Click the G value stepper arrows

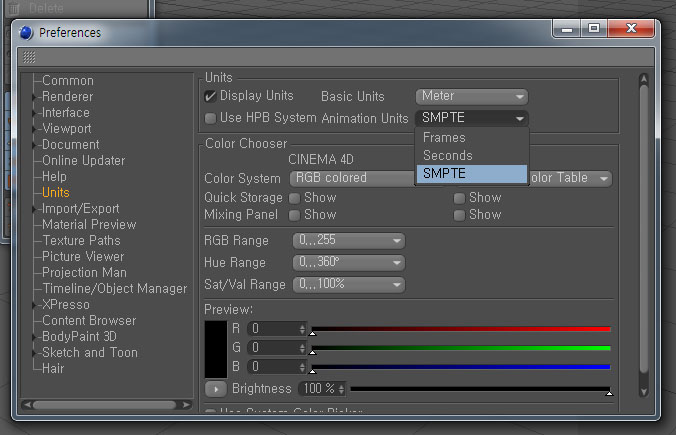pyautogui.click(x=302, y=348)
